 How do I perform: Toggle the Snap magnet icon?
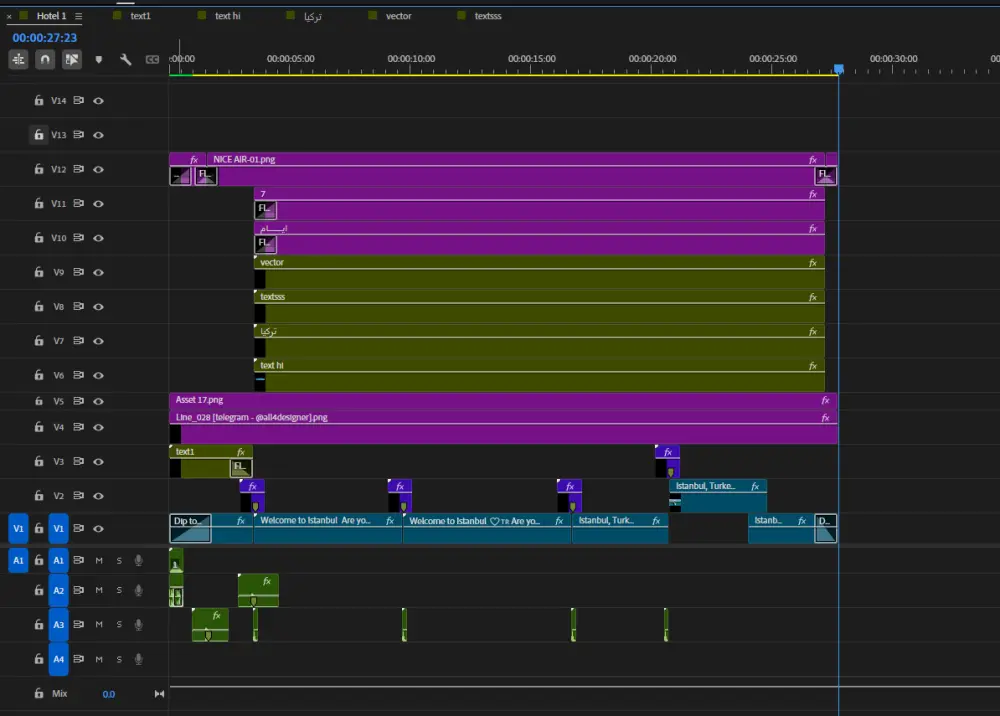pos(45,59)
